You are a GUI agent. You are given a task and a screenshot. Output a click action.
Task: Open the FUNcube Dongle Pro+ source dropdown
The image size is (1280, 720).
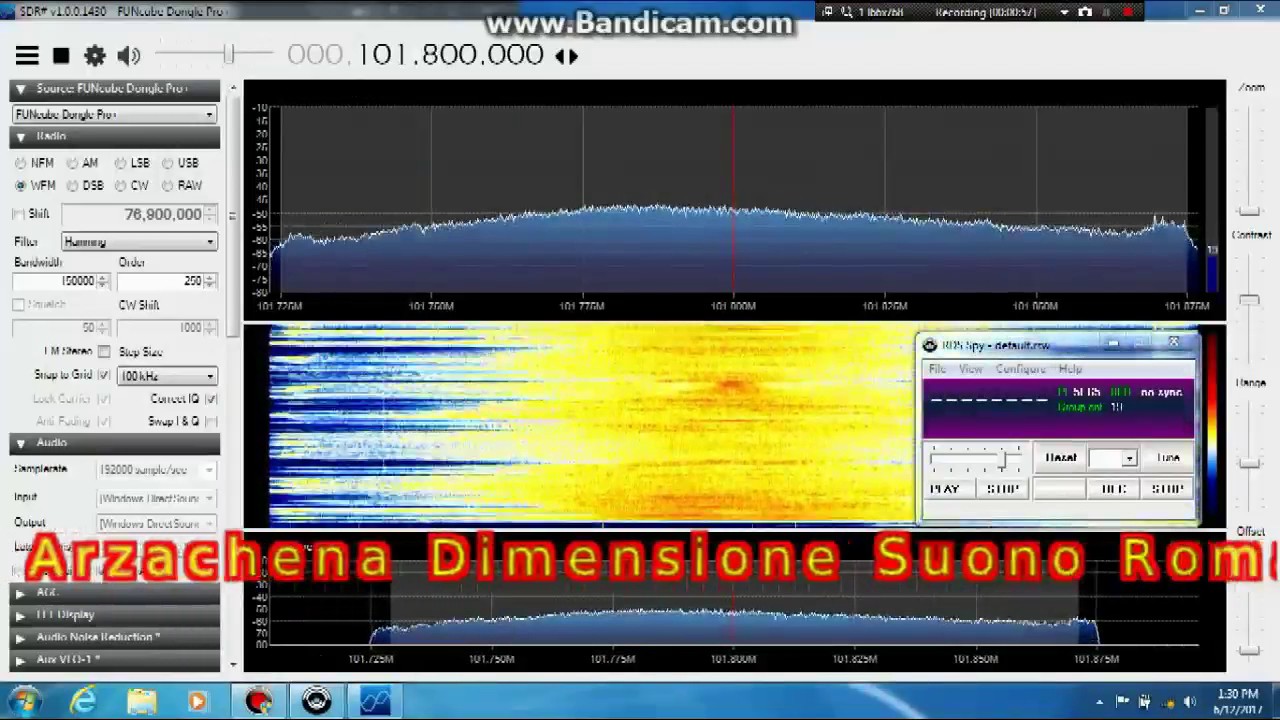115,114
